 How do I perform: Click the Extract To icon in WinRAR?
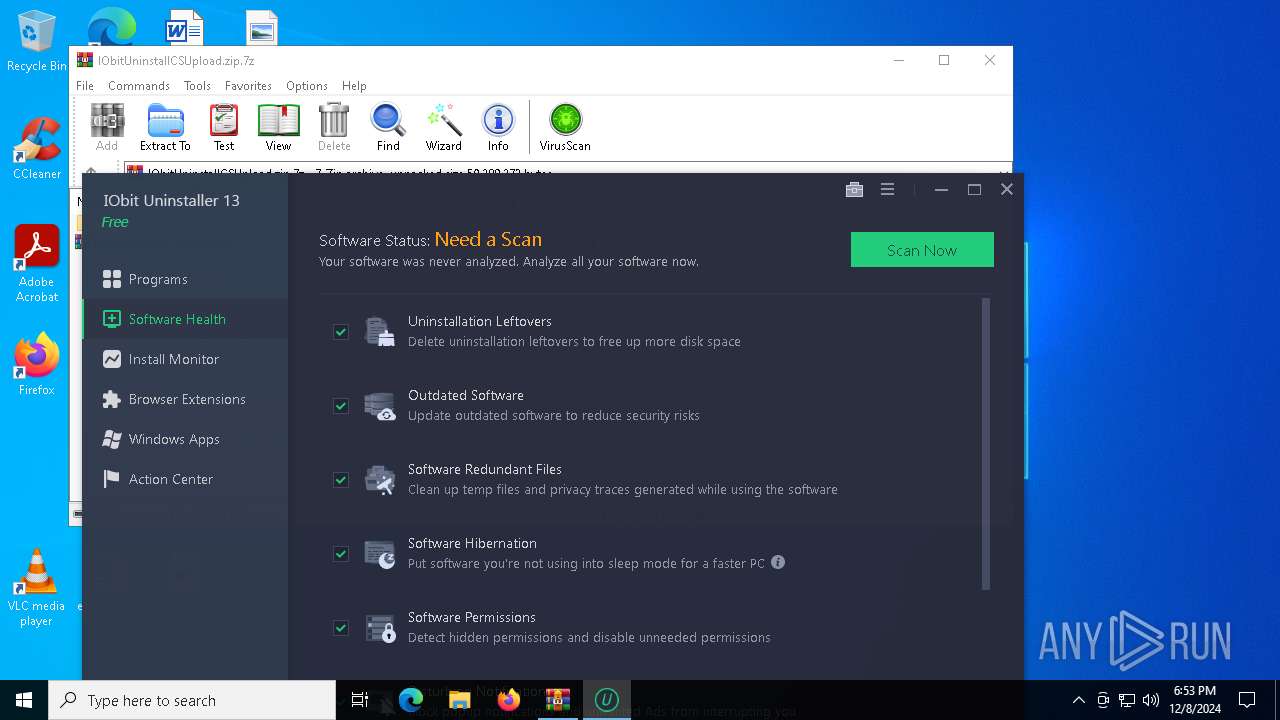tap(165, 127)
